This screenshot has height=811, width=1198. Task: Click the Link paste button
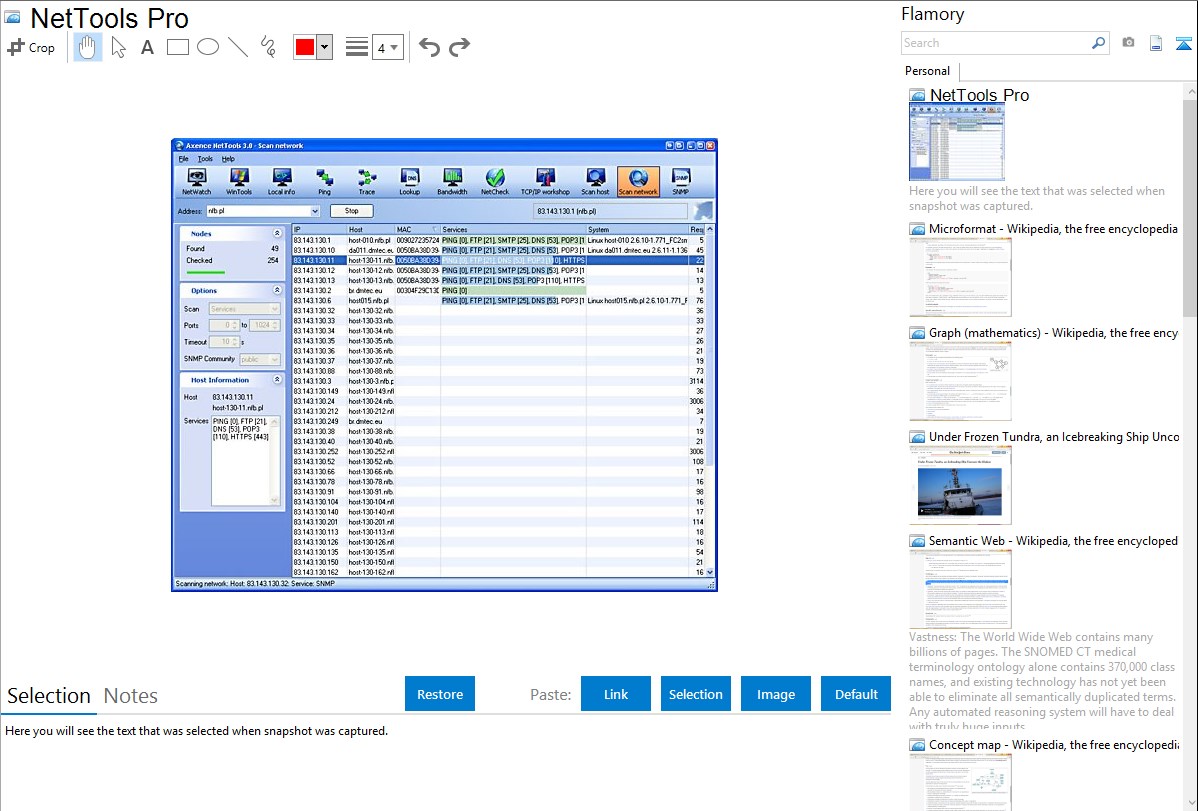click(616, 694)
